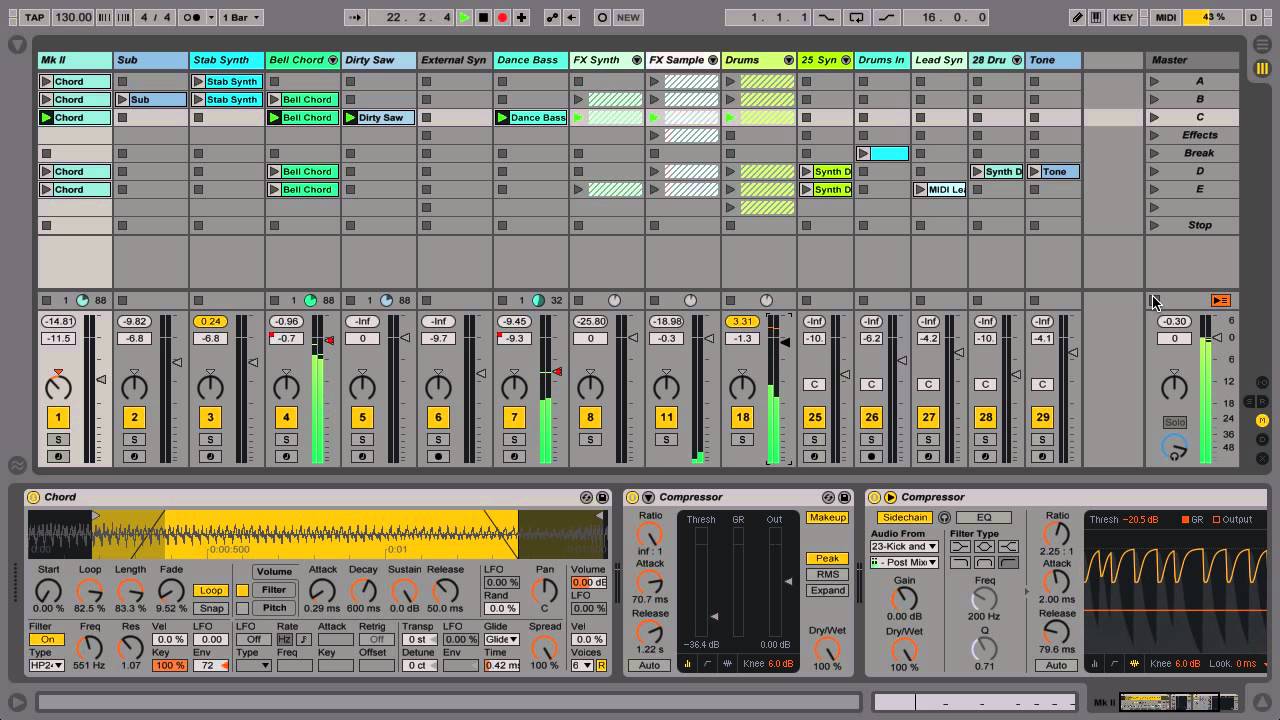The image size is (1280, 720).
Task: Click the KEY mapping mode button
Action: click(1123, 17)
